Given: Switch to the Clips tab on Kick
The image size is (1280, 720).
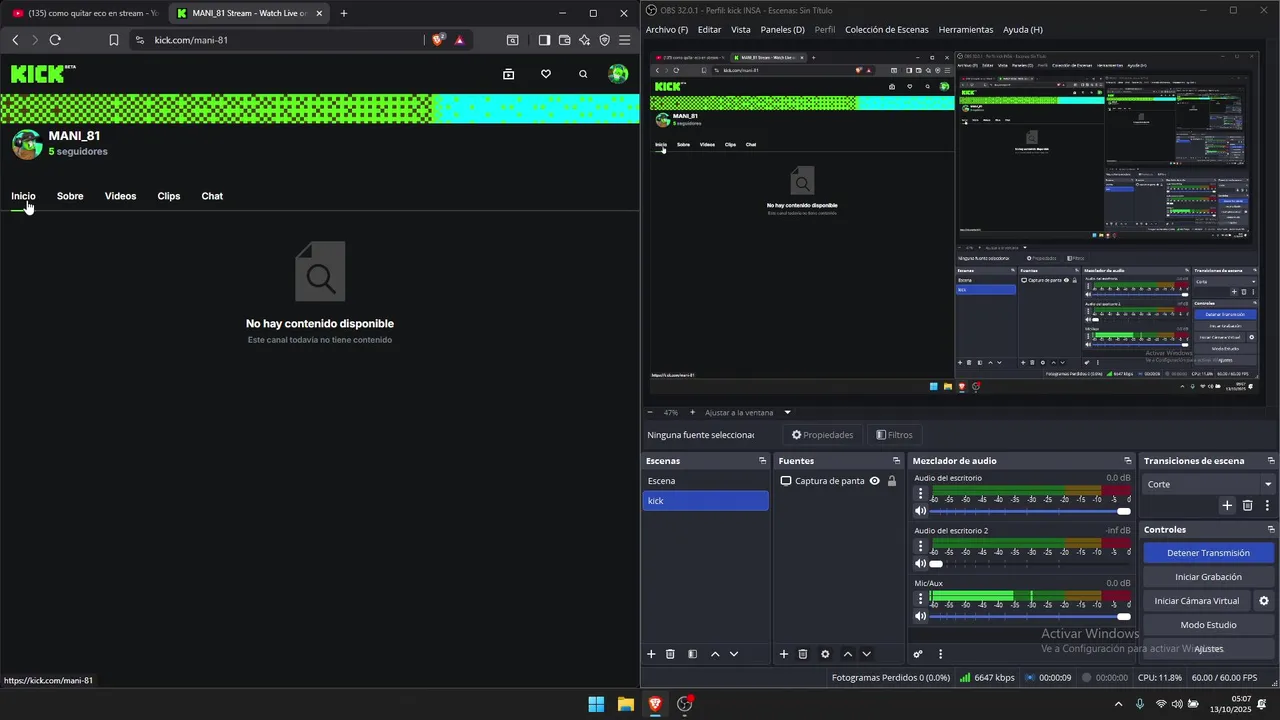Looking at the screenshot, I should pyautogui.click(x=169, y=196).
